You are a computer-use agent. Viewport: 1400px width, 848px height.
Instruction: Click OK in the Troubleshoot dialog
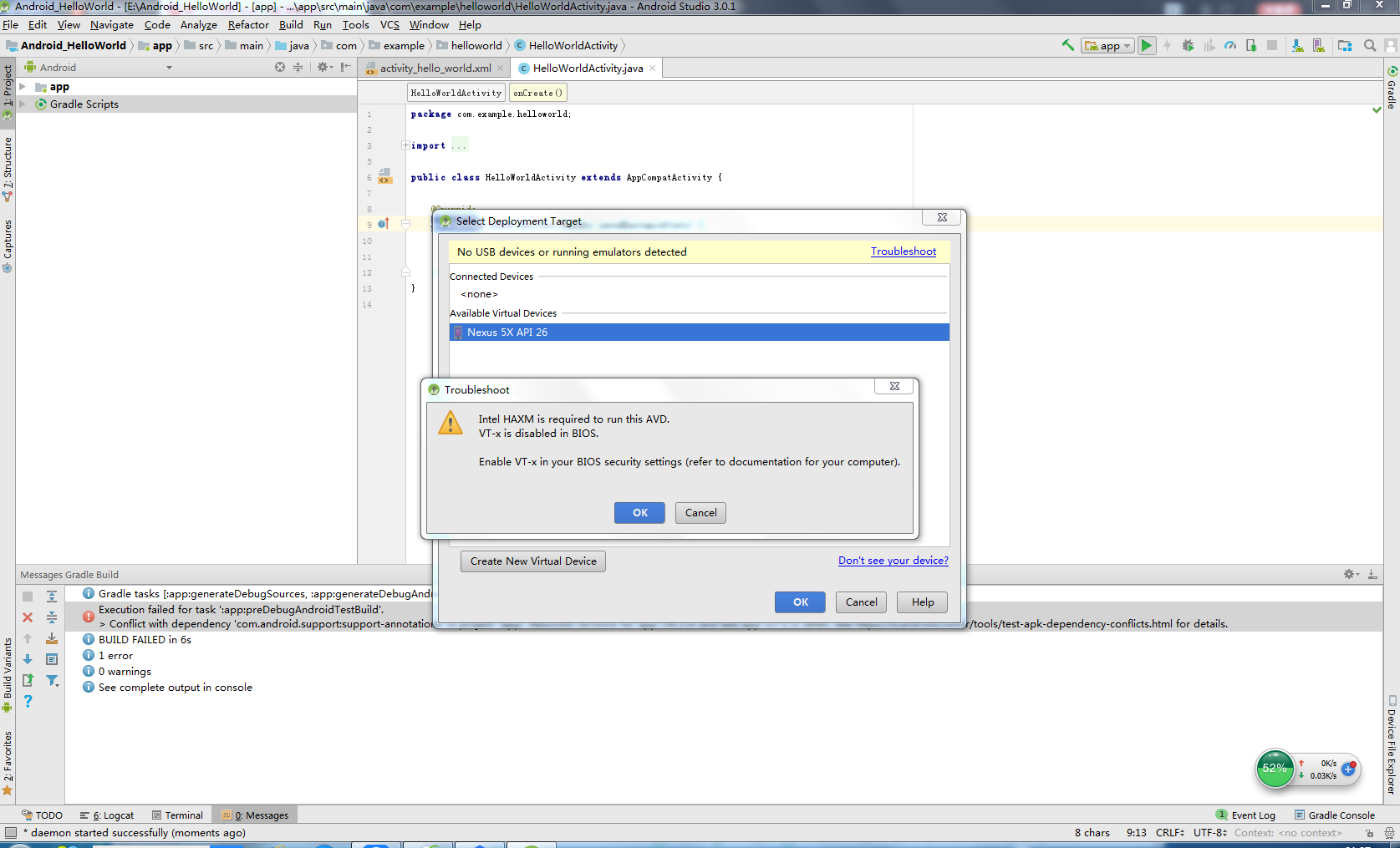coord(639,513)
